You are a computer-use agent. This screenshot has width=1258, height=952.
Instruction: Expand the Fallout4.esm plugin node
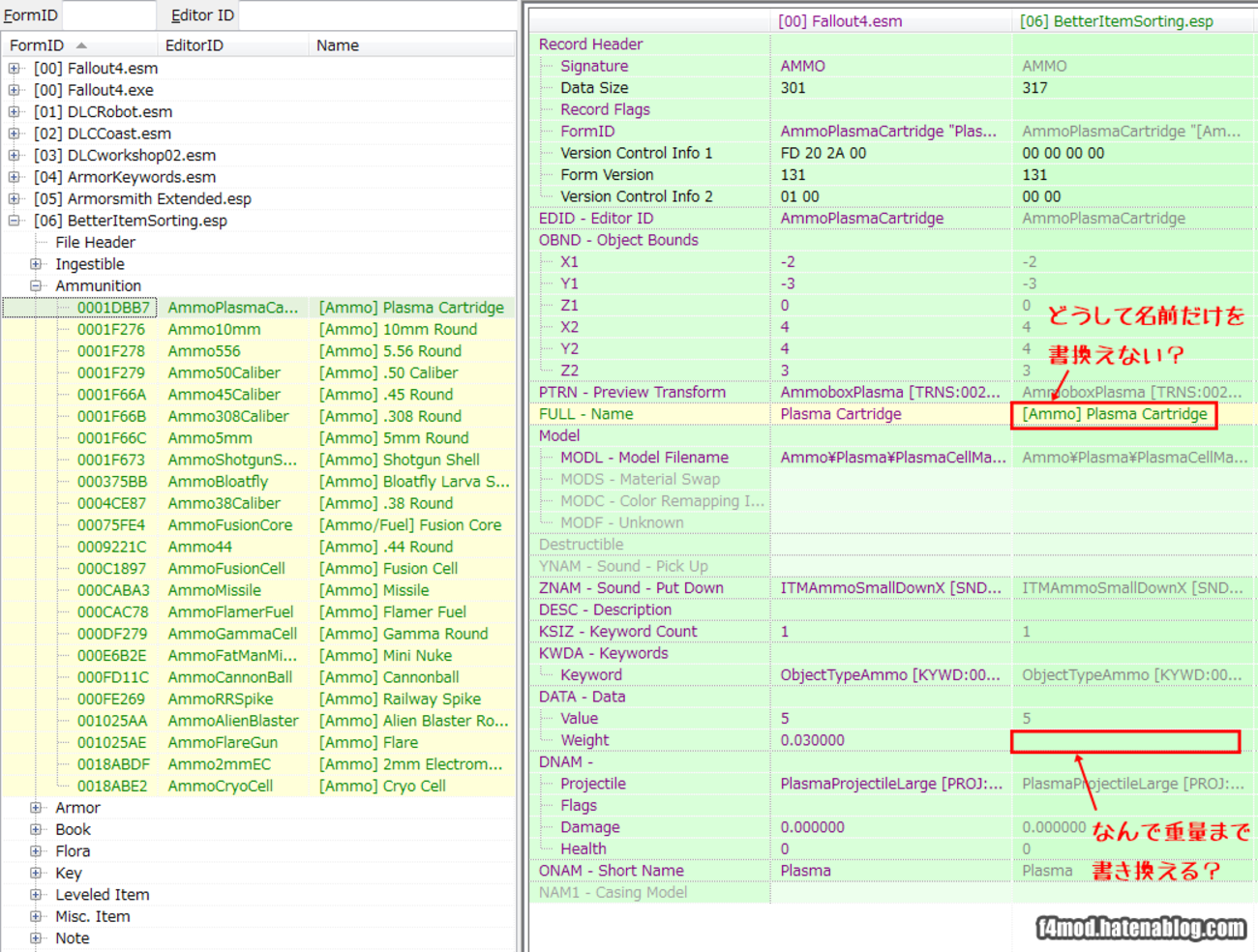14,69
